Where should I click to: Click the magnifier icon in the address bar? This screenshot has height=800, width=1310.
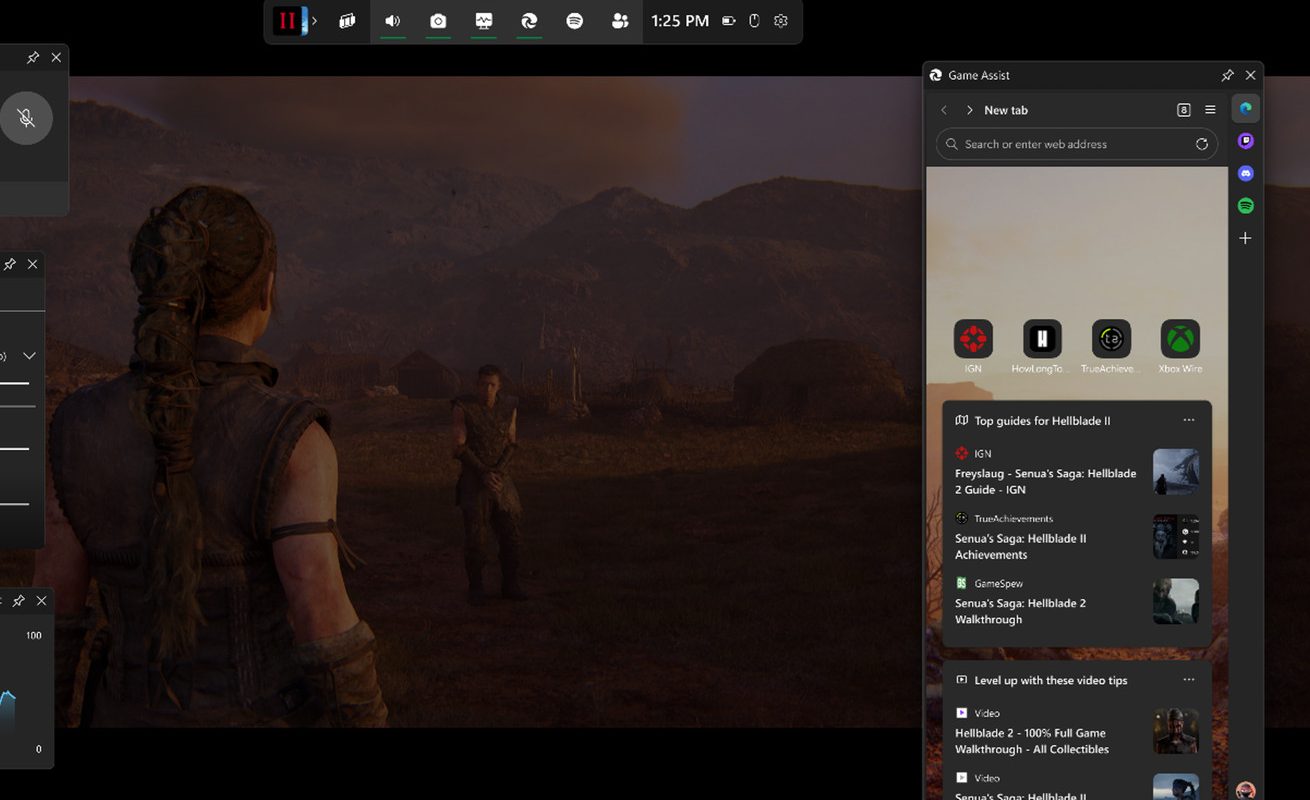pos(951,144)
